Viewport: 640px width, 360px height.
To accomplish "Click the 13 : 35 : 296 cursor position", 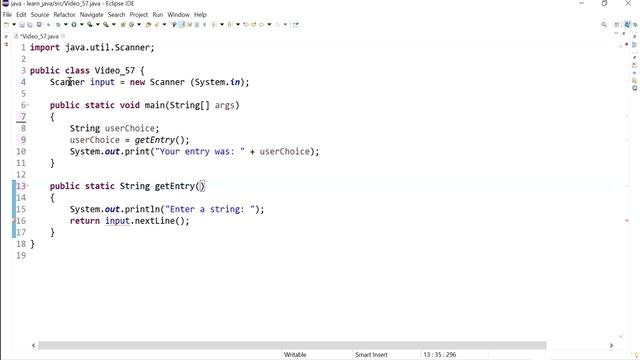I will click(x=440, y=355).
